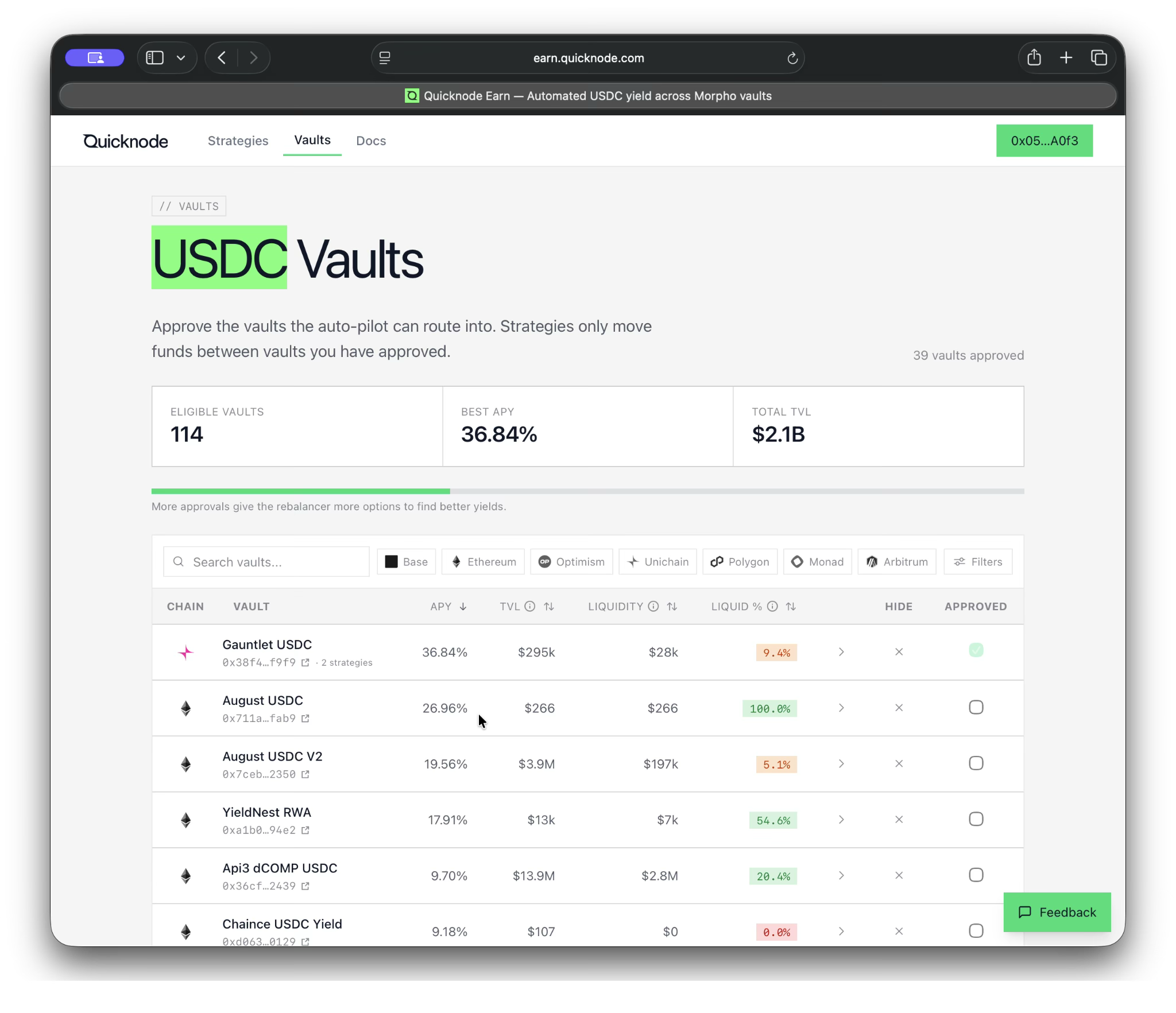Hide the YieldNest RWA vault
The height and width of the screenshot is (1013, 1176).
coord(899,820)
